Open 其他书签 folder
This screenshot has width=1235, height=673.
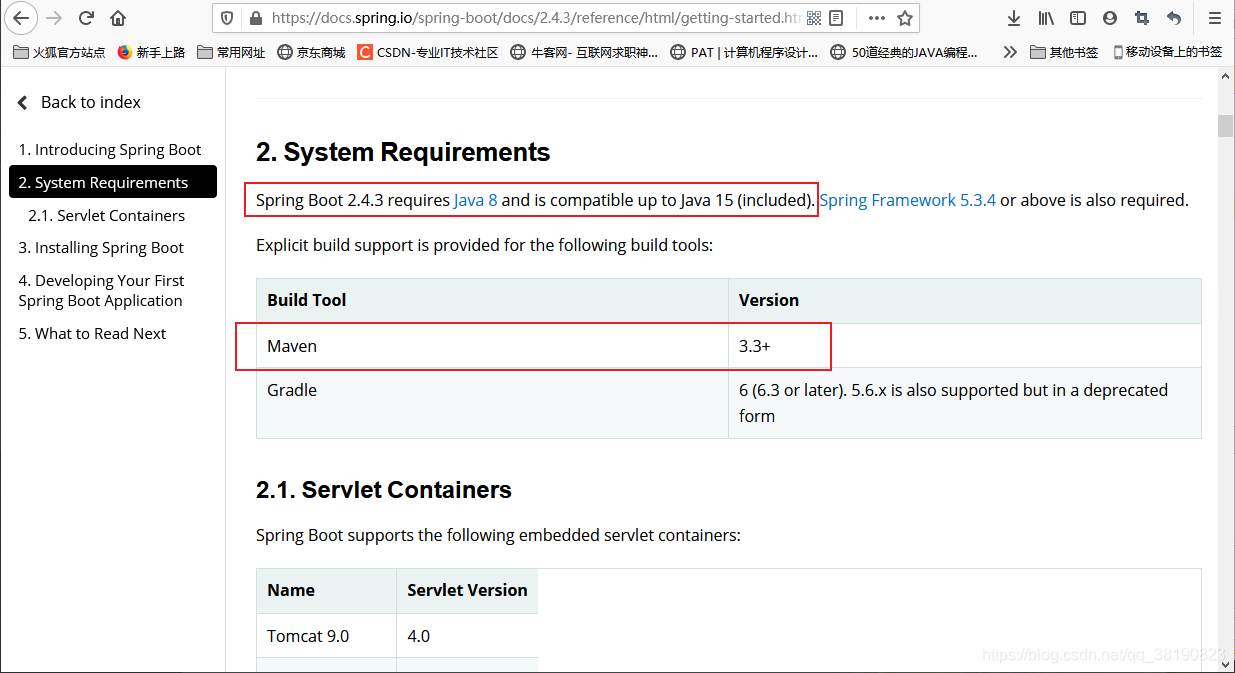tap(1064, 52)
